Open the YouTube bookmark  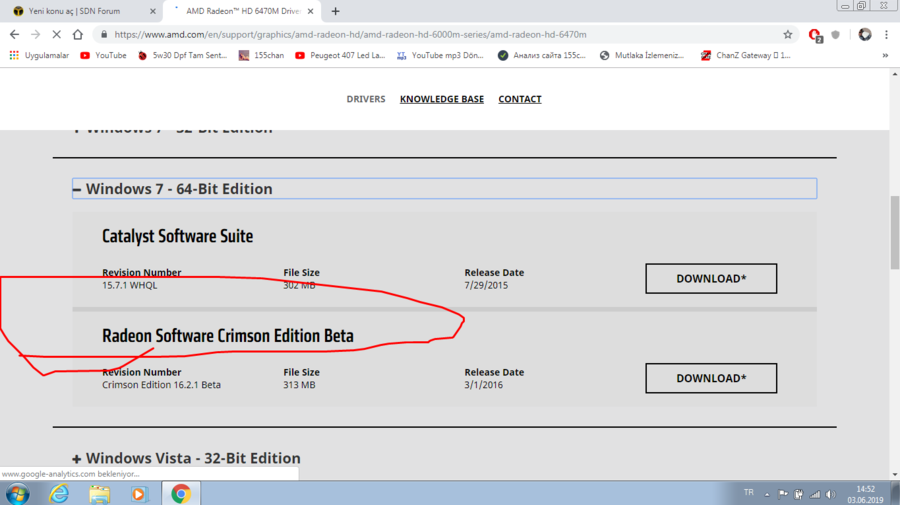pos(103,56)
